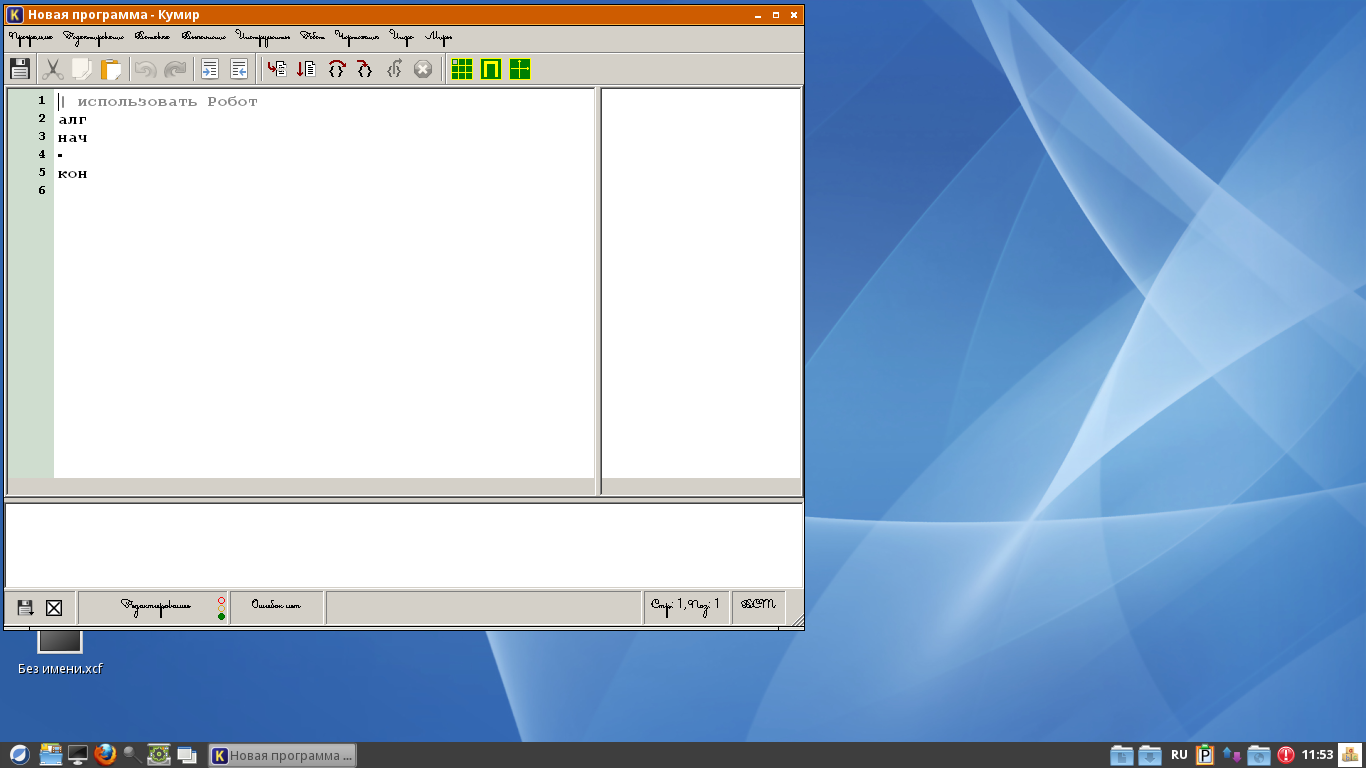Screen dimensions: 1366x768
Task: Click the 'алг' keyword in the editor
Action: pyautogui.click(x=73, y=119)
